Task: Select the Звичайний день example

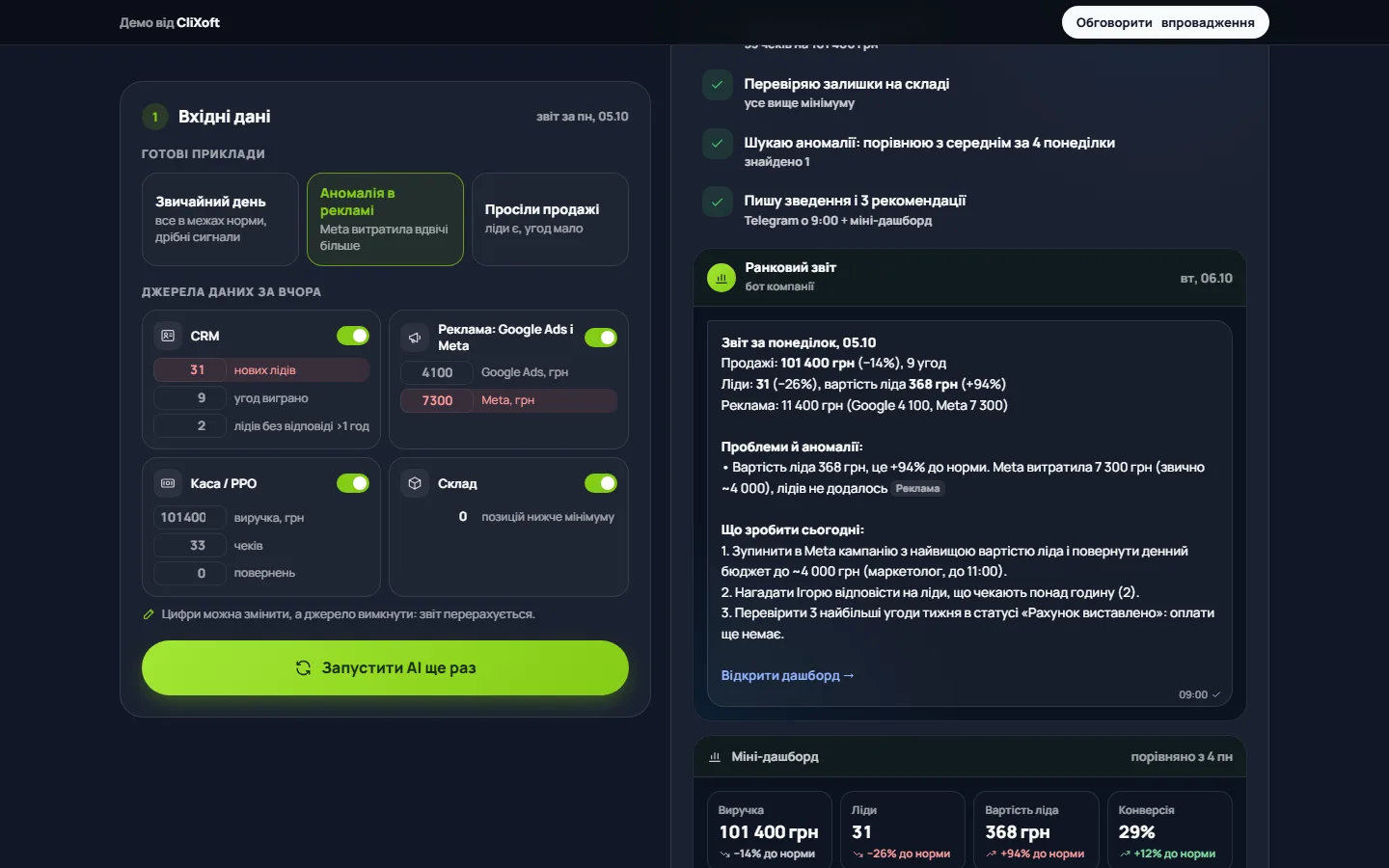Action: click(x=220, y=219)
